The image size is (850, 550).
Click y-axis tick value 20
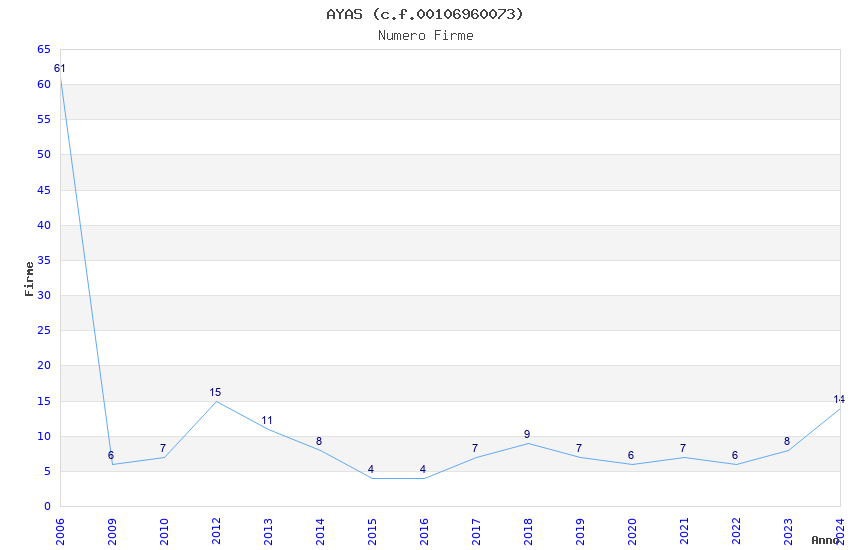(x=44, y=366)
